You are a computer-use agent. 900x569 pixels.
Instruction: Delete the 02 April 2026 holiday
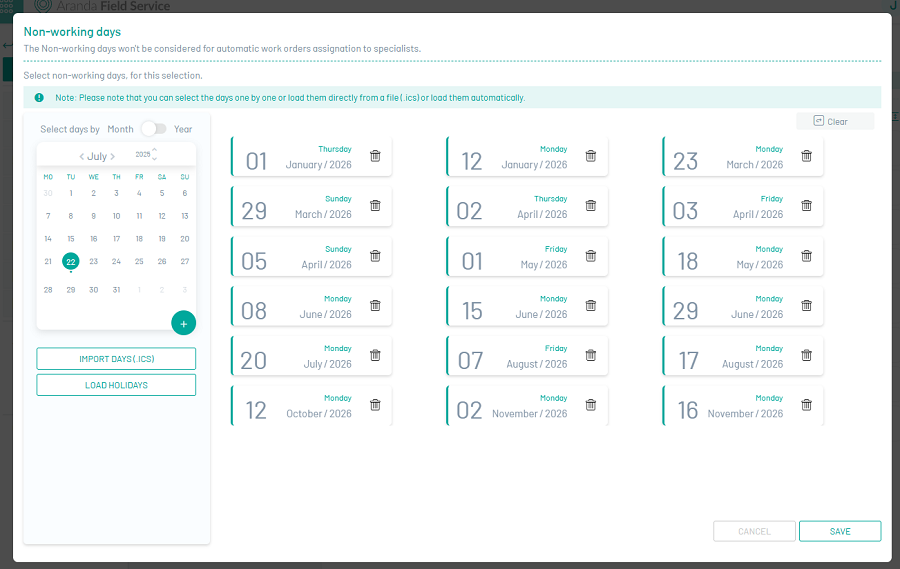[x=591, y=206]
